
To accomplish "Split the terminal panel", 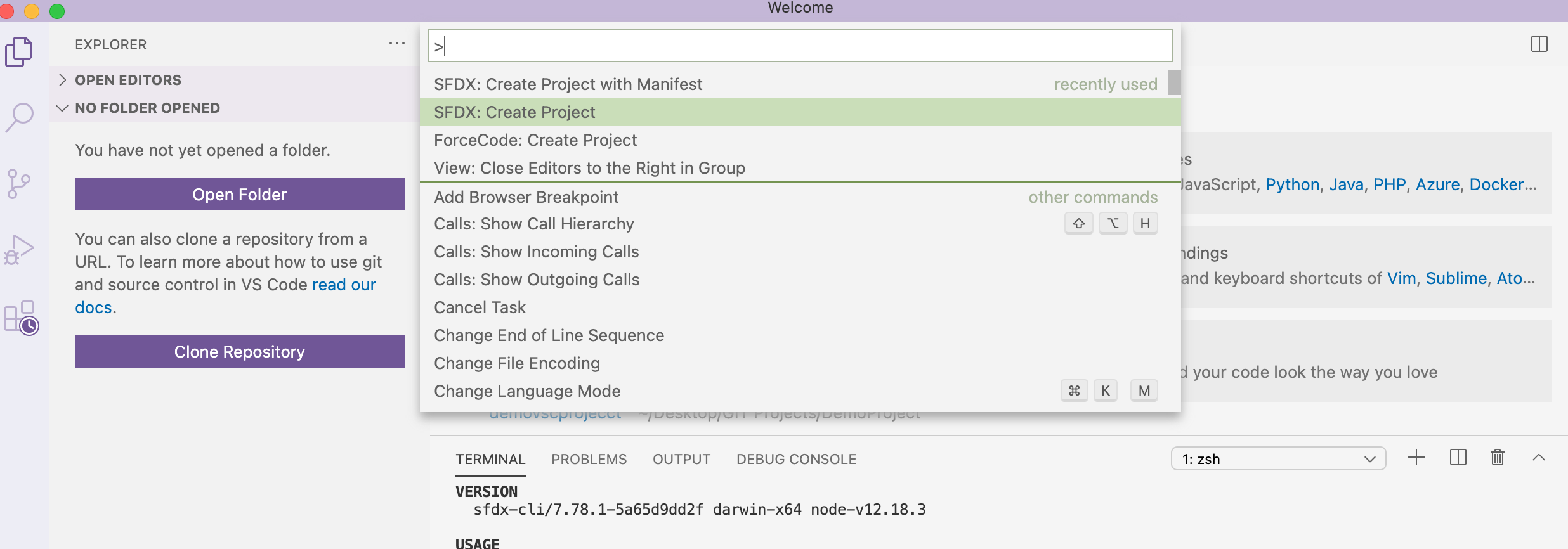I will coord(1458,458).
